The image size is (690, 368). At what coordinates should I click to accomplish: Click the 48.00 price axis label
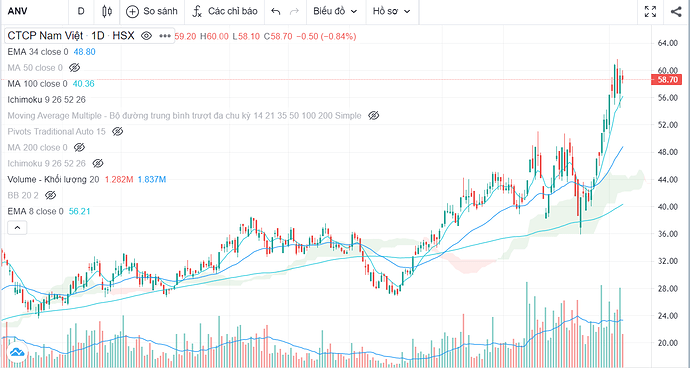coord(668,152)
